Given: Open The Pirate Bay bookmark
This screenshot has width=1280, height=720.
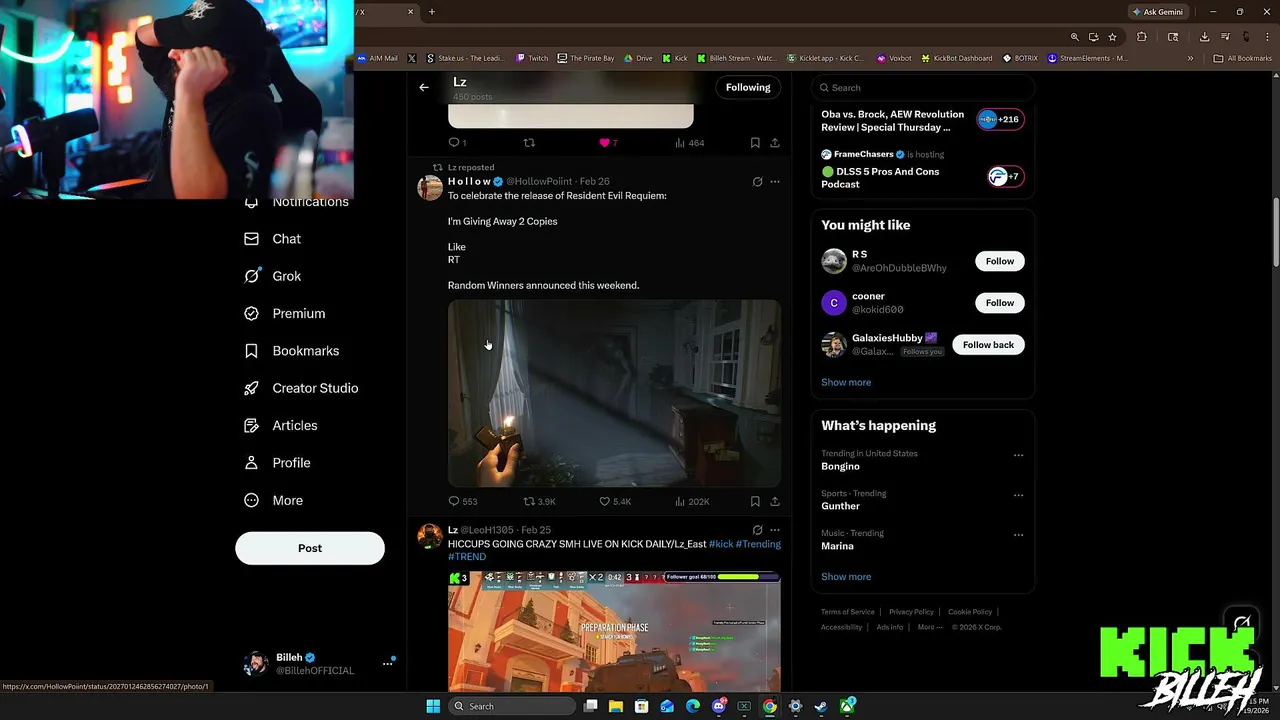Looking at the screenshot, I should tap(586, 58).
